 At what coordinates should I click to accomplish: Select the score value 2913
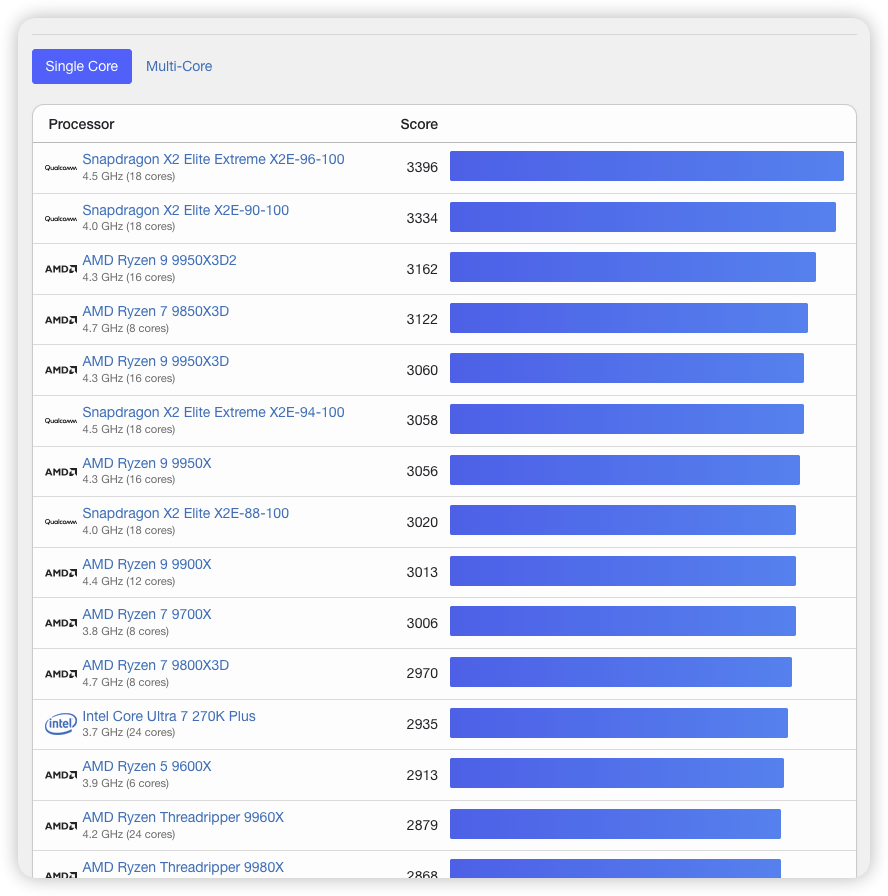click(422, 775)
